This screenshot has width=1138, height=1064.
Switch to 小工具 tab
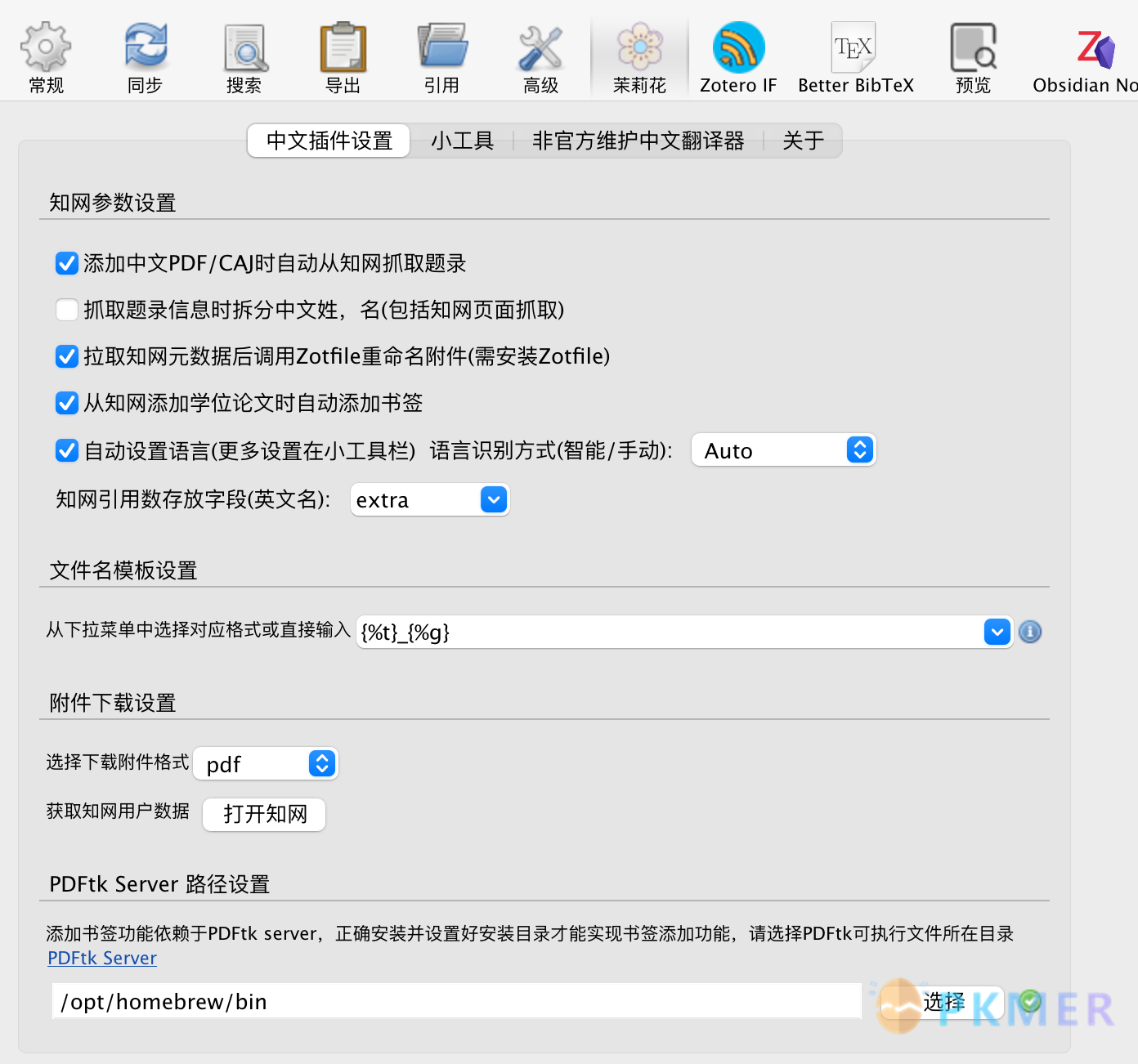click(462, 141)
